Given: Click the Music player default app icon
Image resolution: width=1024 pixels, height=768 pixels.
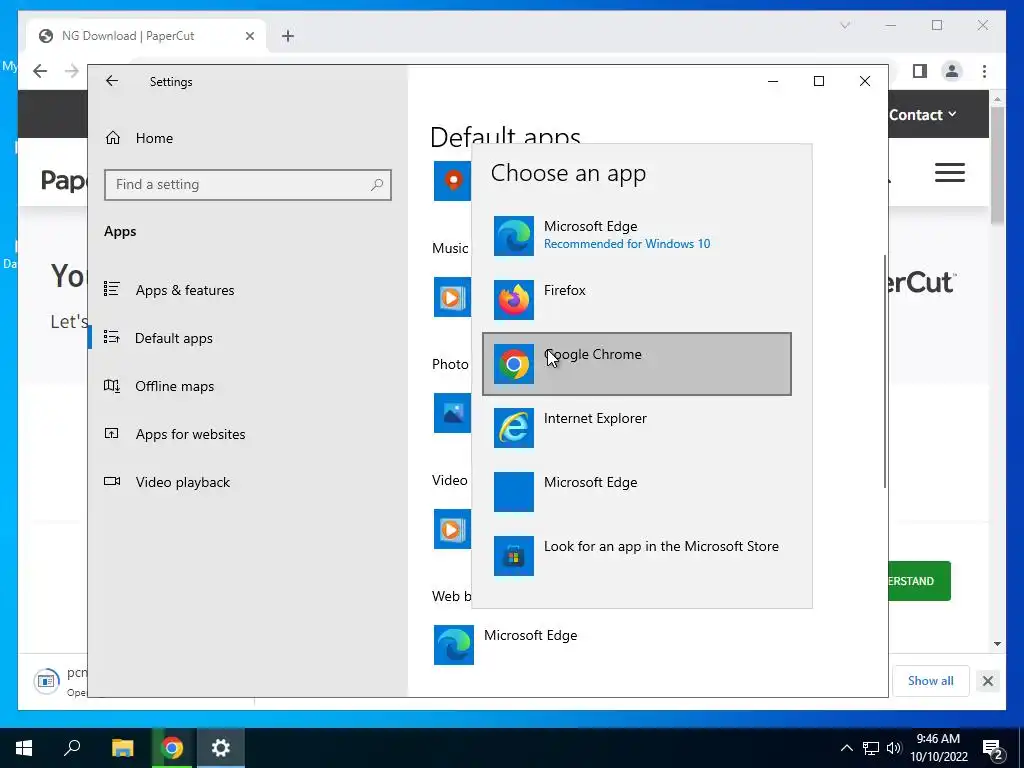Looking at the screenshot, I should pyautogui.click(x=452, y=297).
